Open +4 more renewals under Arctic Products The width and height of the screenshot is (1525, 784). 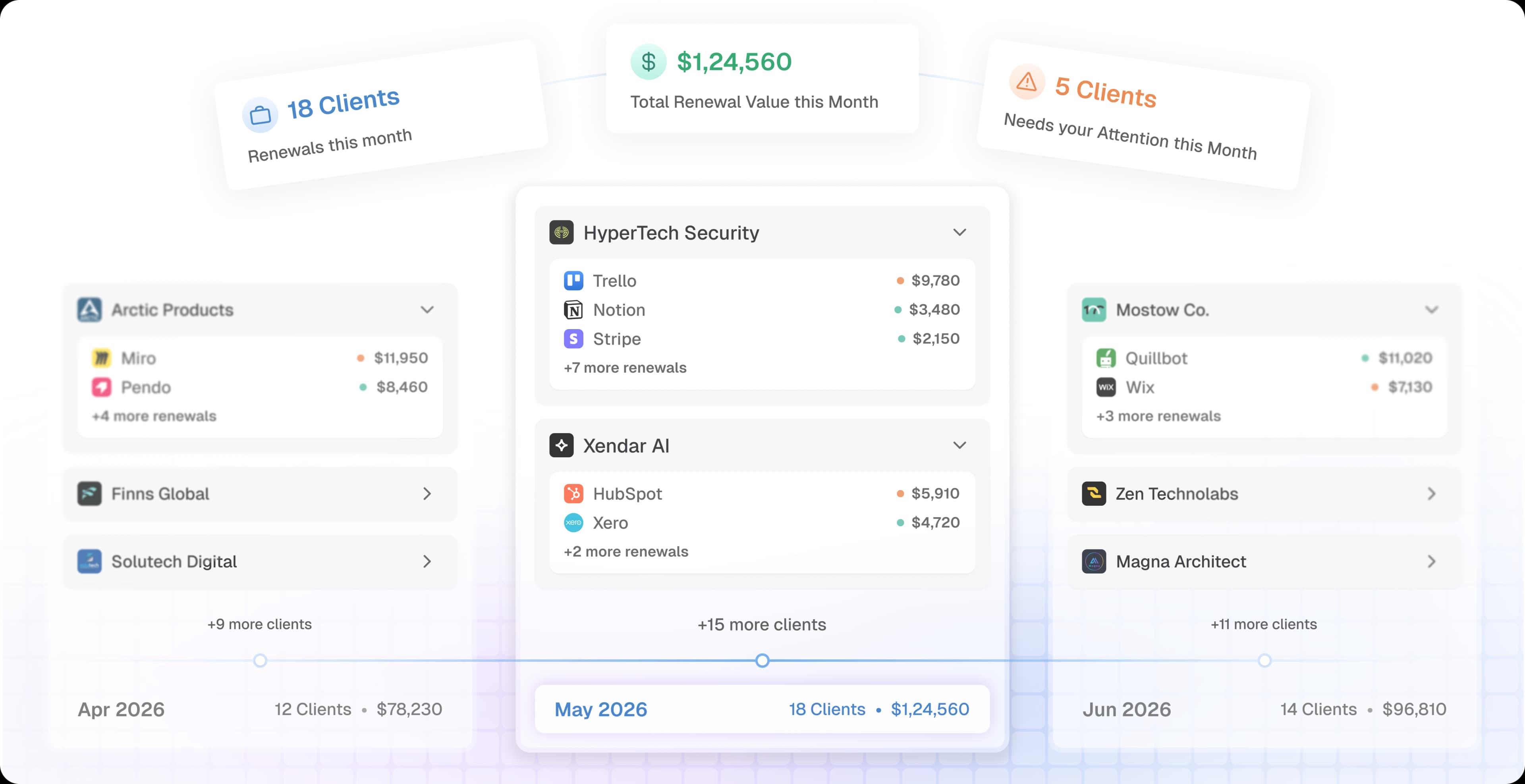pos(154,416)
